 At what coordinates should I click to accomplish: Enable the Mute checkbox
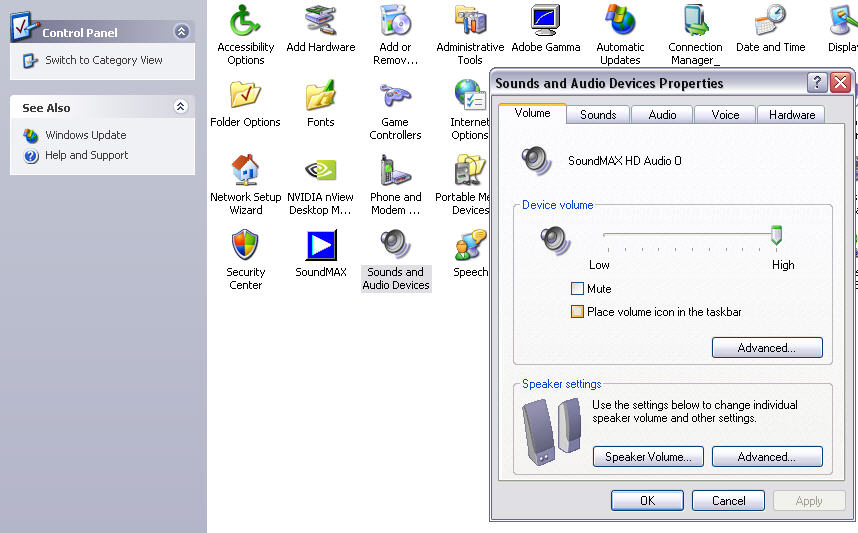tap(577, 288)
